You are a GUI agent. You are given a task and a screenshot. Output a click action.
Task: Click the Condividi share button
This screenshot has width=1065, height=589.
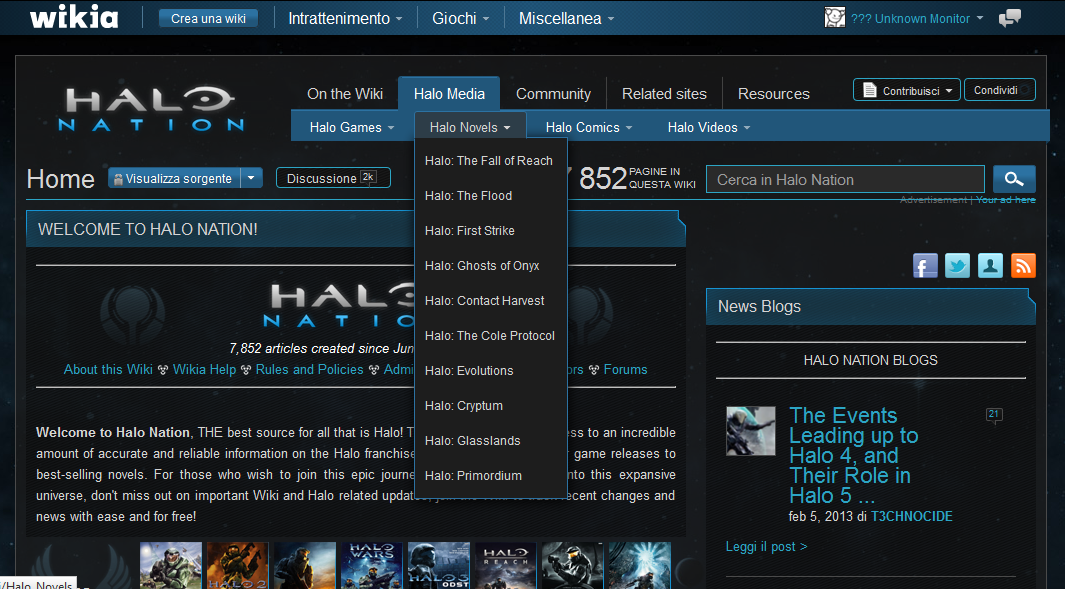tap(1000, 90)
